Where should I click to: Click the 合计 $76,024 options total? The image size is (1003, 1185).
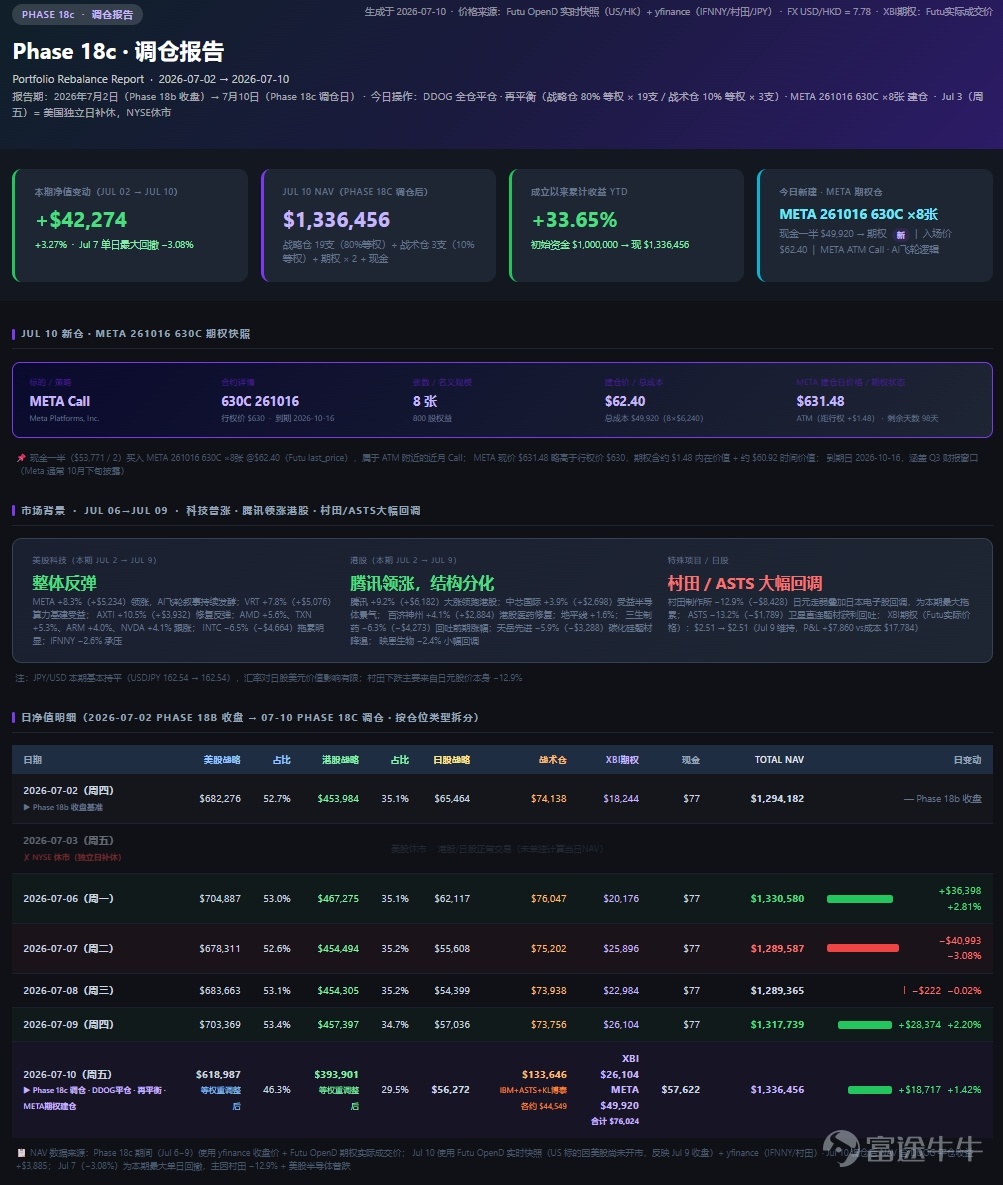tap(614, 1122)
